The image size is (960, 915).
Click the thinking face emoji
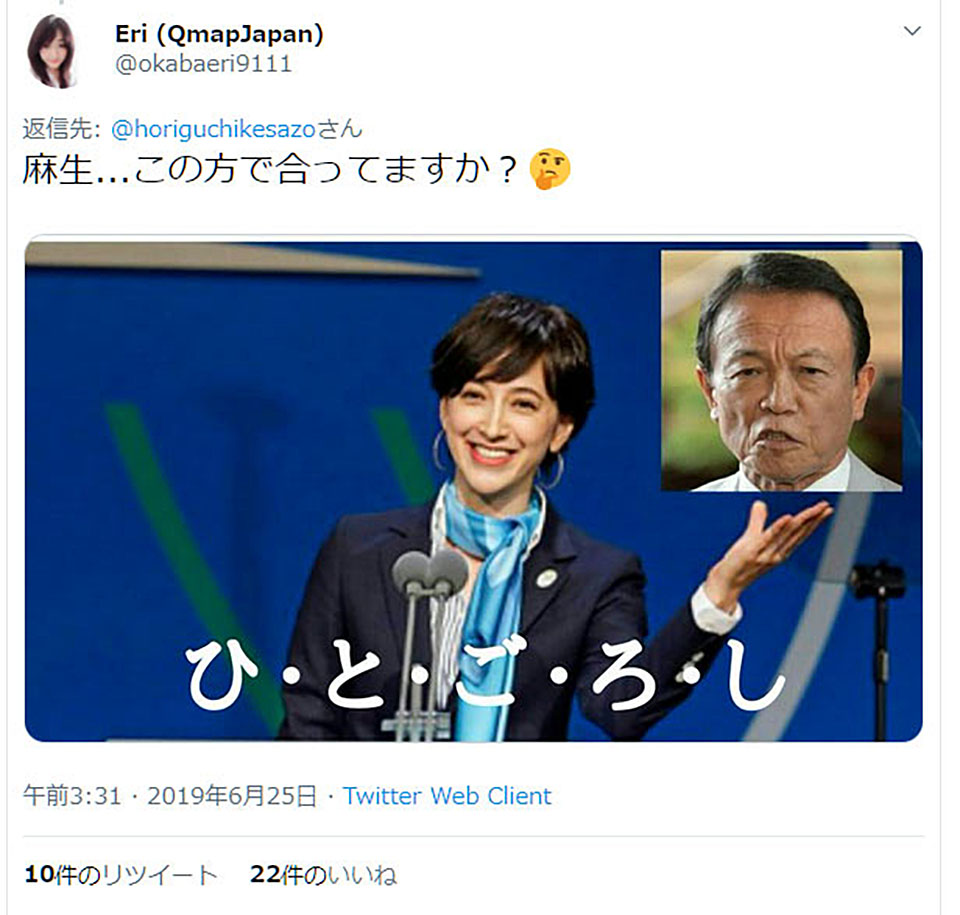pyautogui.click(x=549, y=170)
